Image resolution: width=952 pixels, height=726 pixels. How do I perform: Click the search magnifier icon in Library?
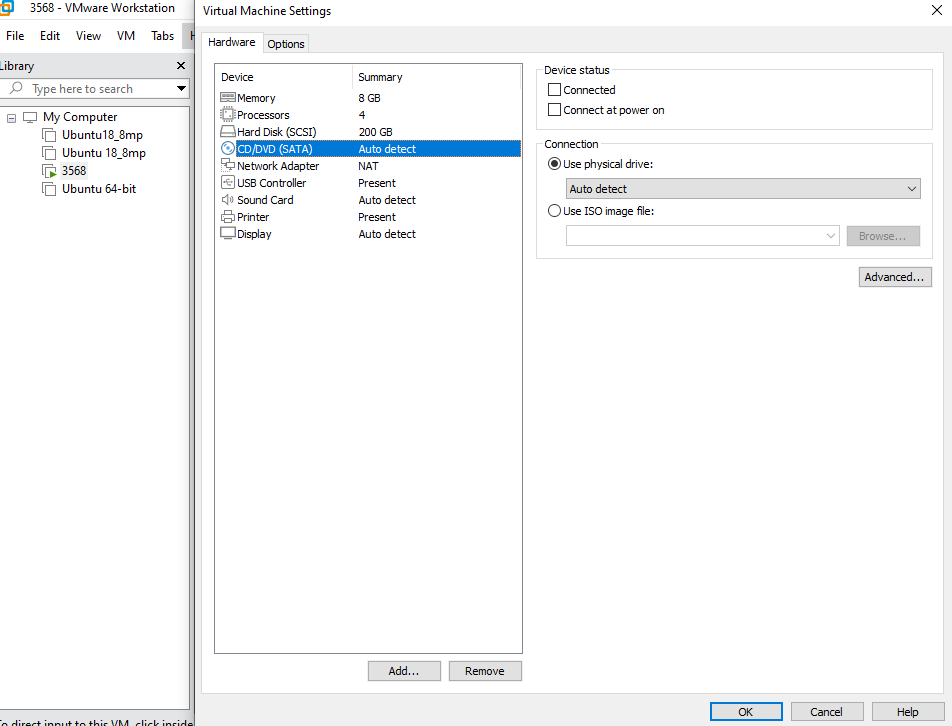point(16,88)
